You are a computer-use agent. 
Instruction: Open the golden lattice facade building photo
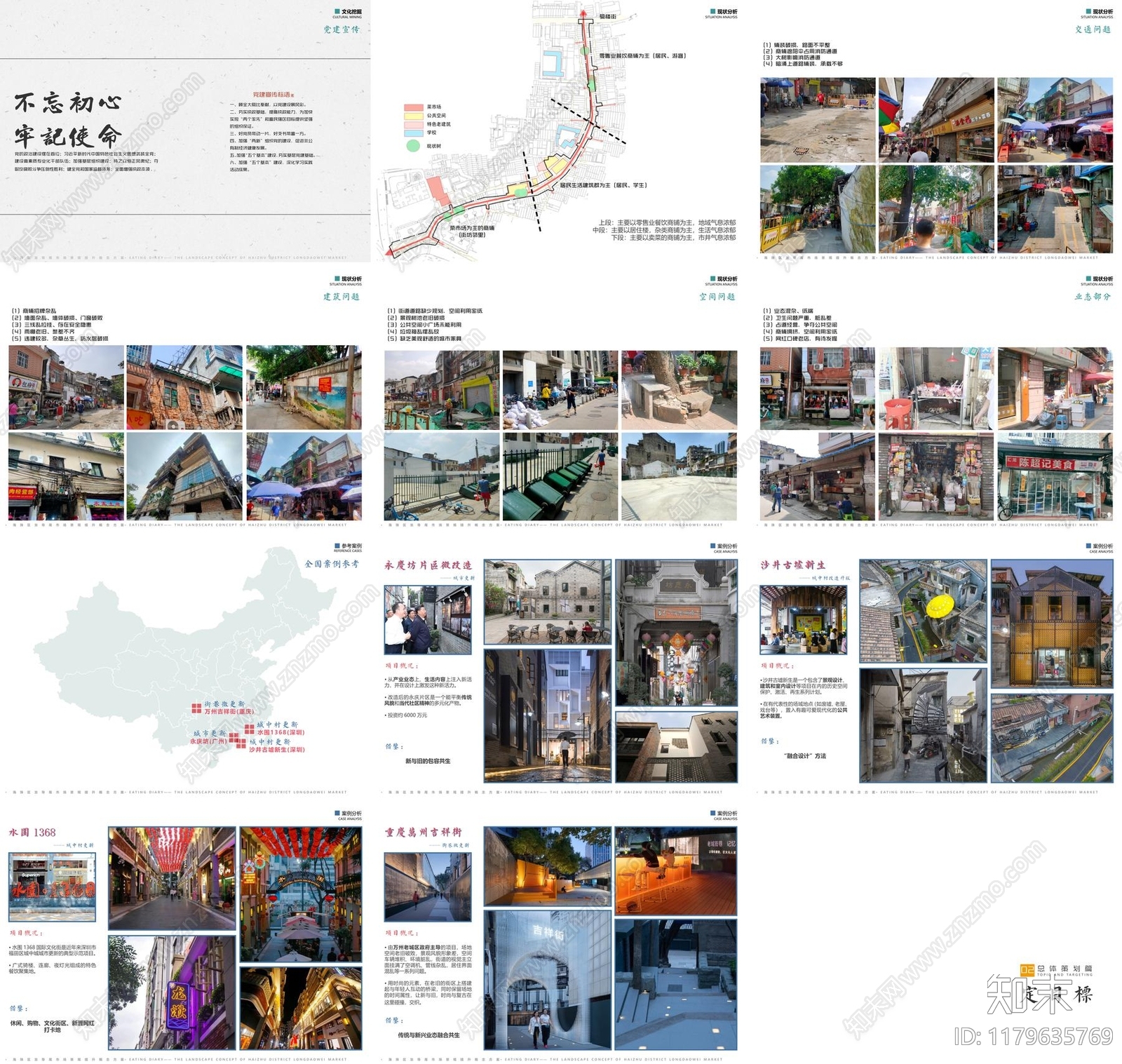point(1051,624)
